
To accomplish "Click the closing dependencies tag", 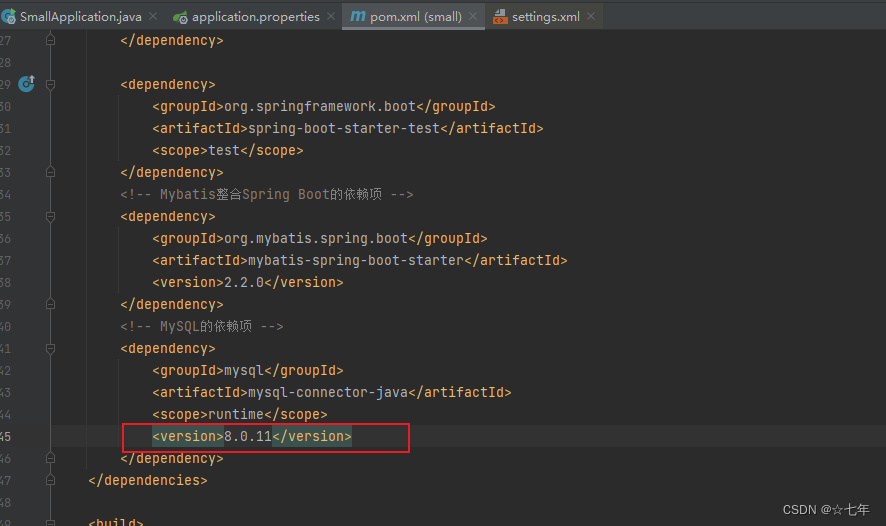I will (x=148, y=480).
